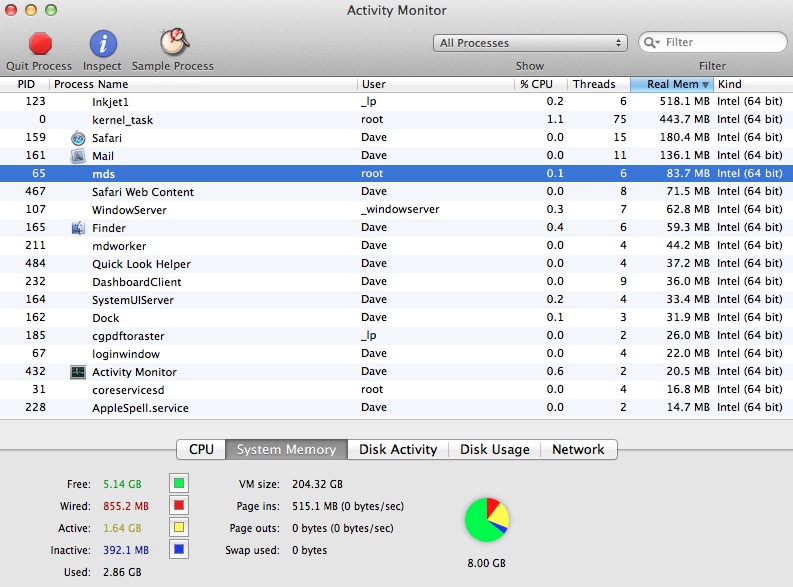Screen dimensions: 793x587
Task: Click the 5.14 GB Free value
Action: pos(122,484)
